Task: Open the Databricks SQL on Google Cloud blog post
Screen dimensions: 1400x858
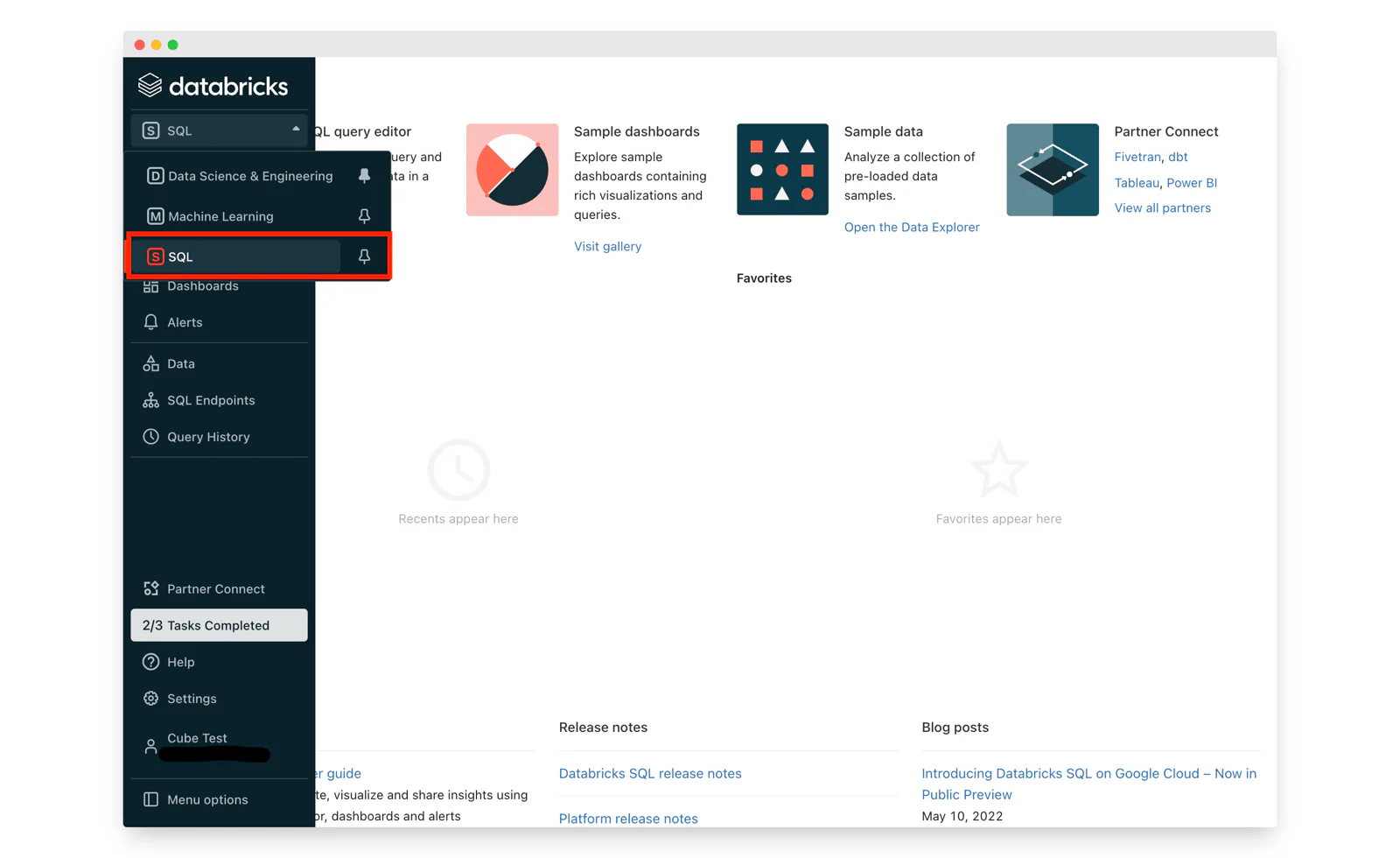Action: (1088, 784)
